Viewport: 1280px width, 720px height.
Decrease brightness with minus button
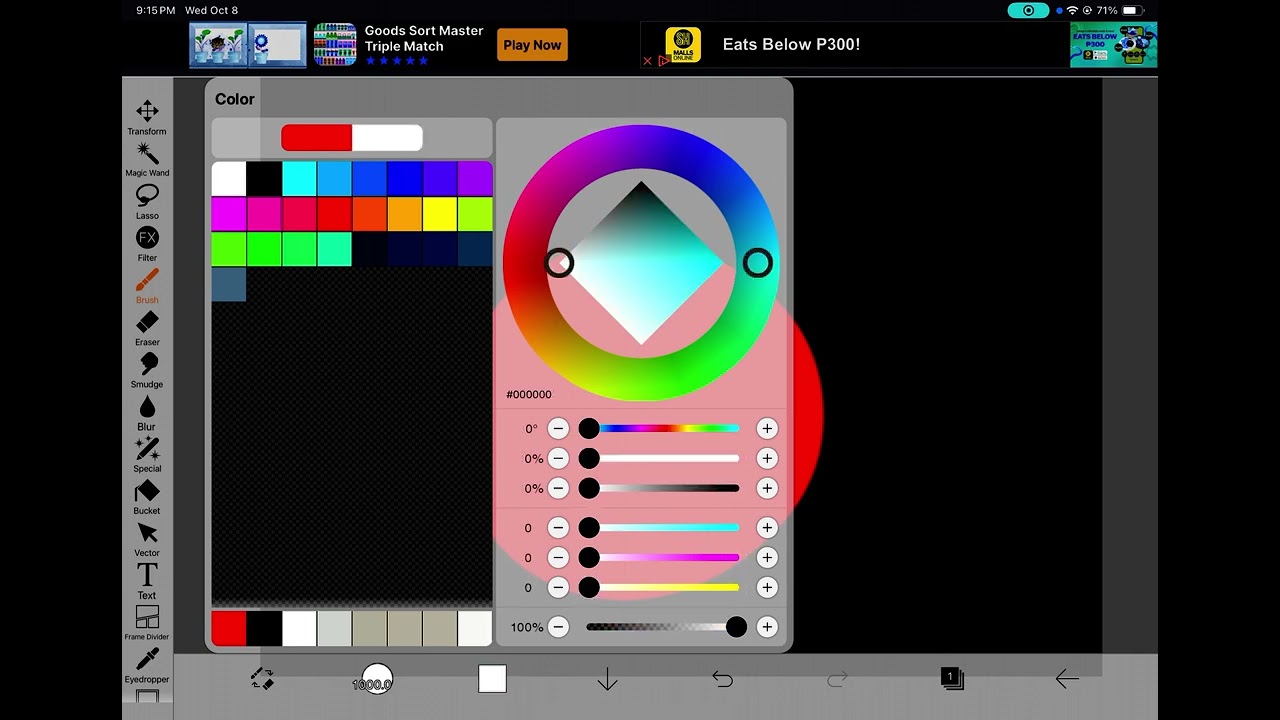[x=559, y=488]
